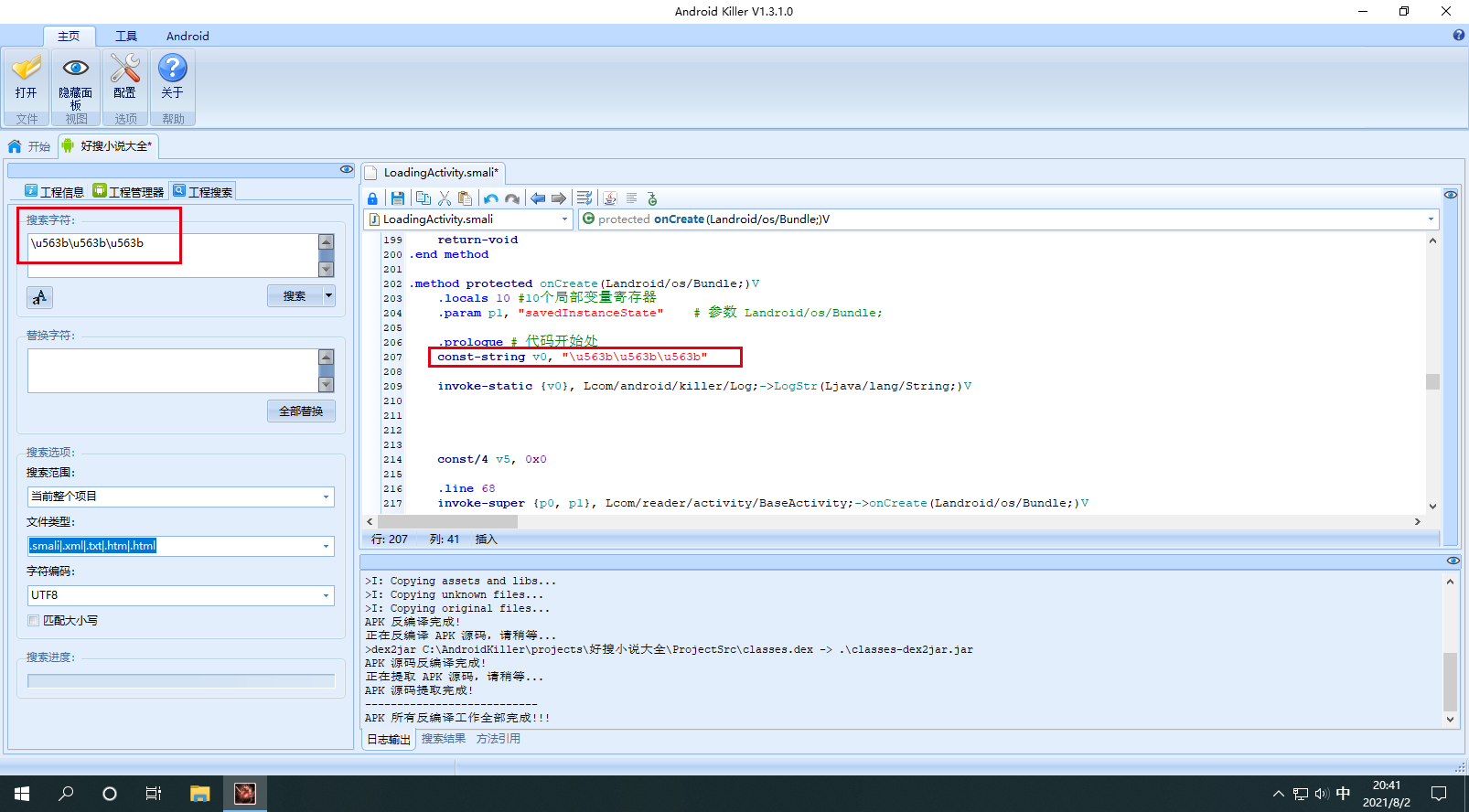Enable the 匹配大小写 checkbox

(x=34, y=620)
